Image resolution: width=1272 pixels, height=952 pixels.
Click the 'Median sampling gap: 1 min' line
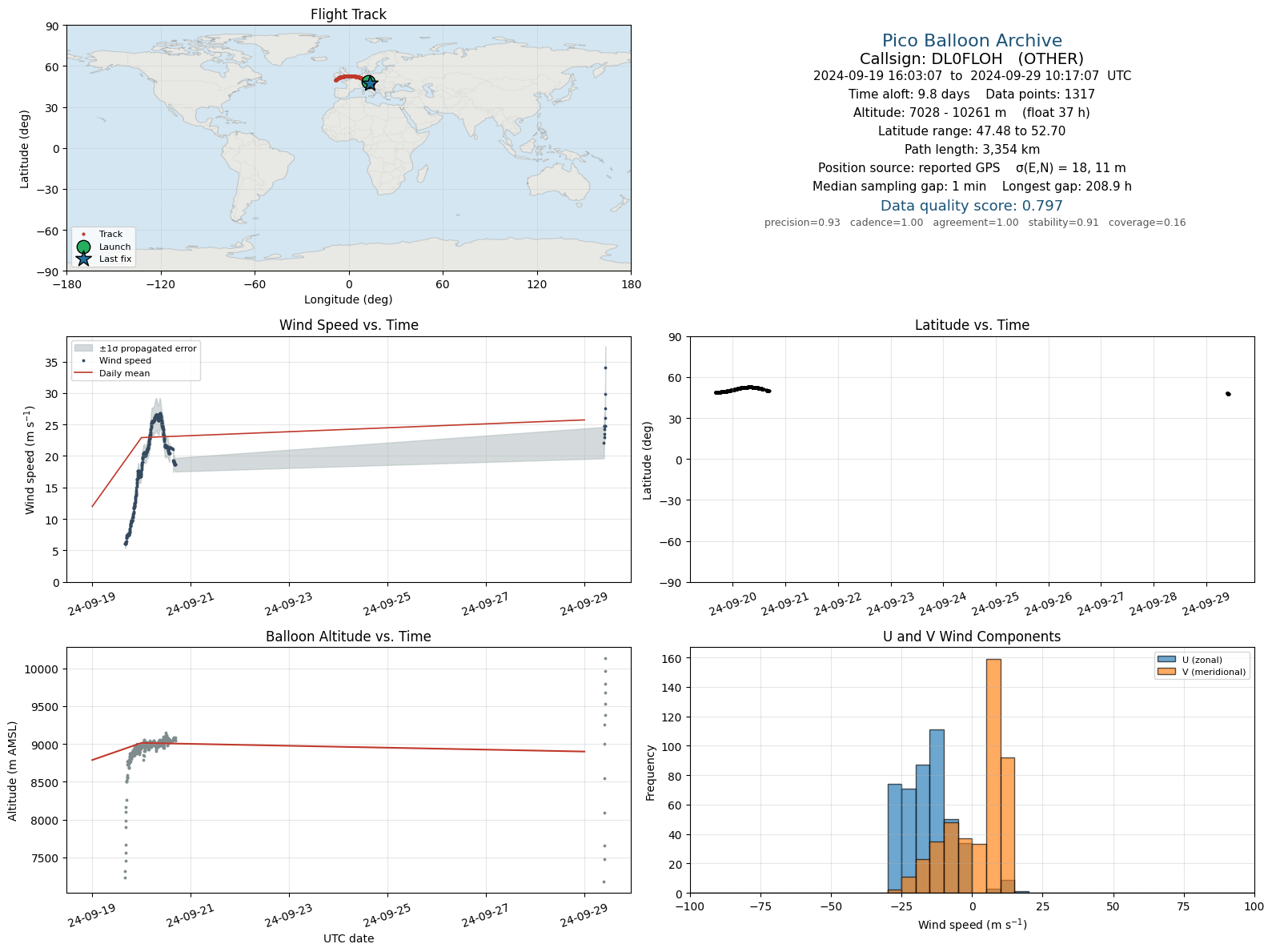(972, 187)
